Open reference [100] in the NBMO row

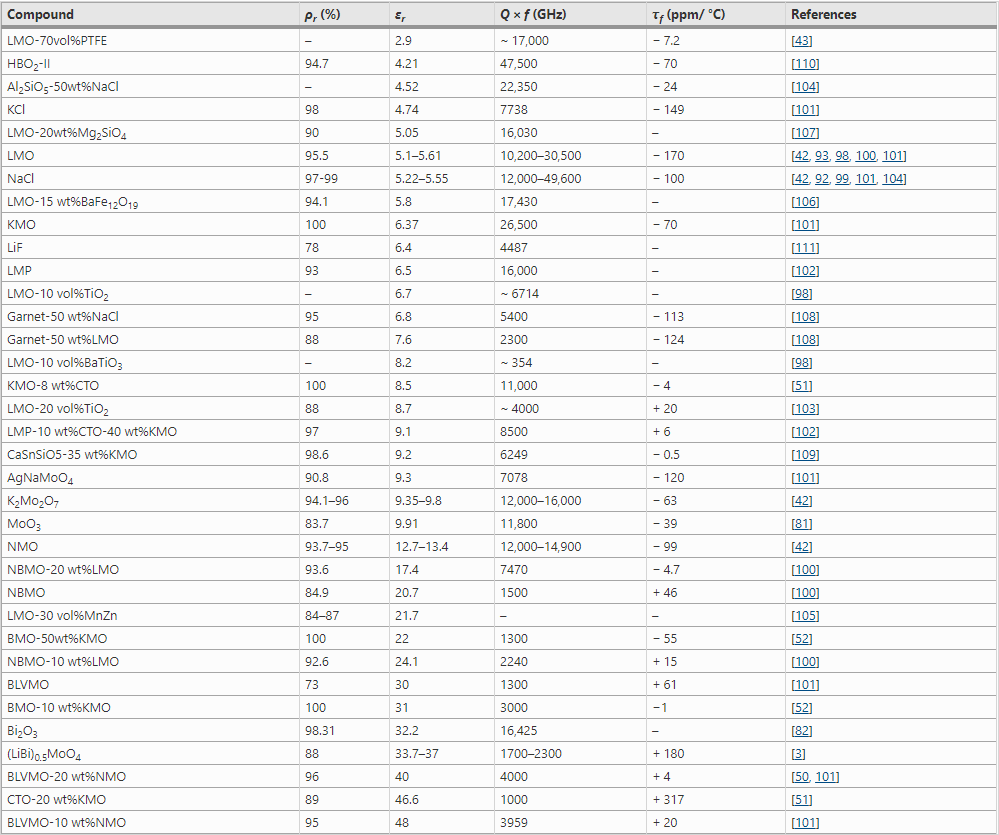point(805,592)
